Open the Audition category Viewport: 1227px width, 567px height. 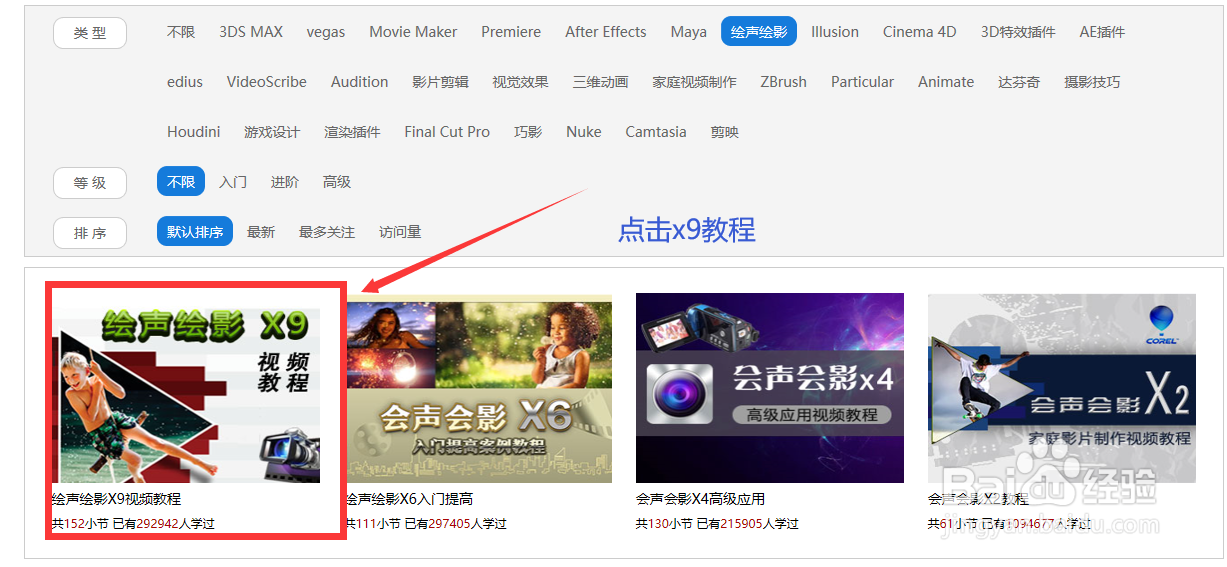pyautogui.click(x=360, y=82)
